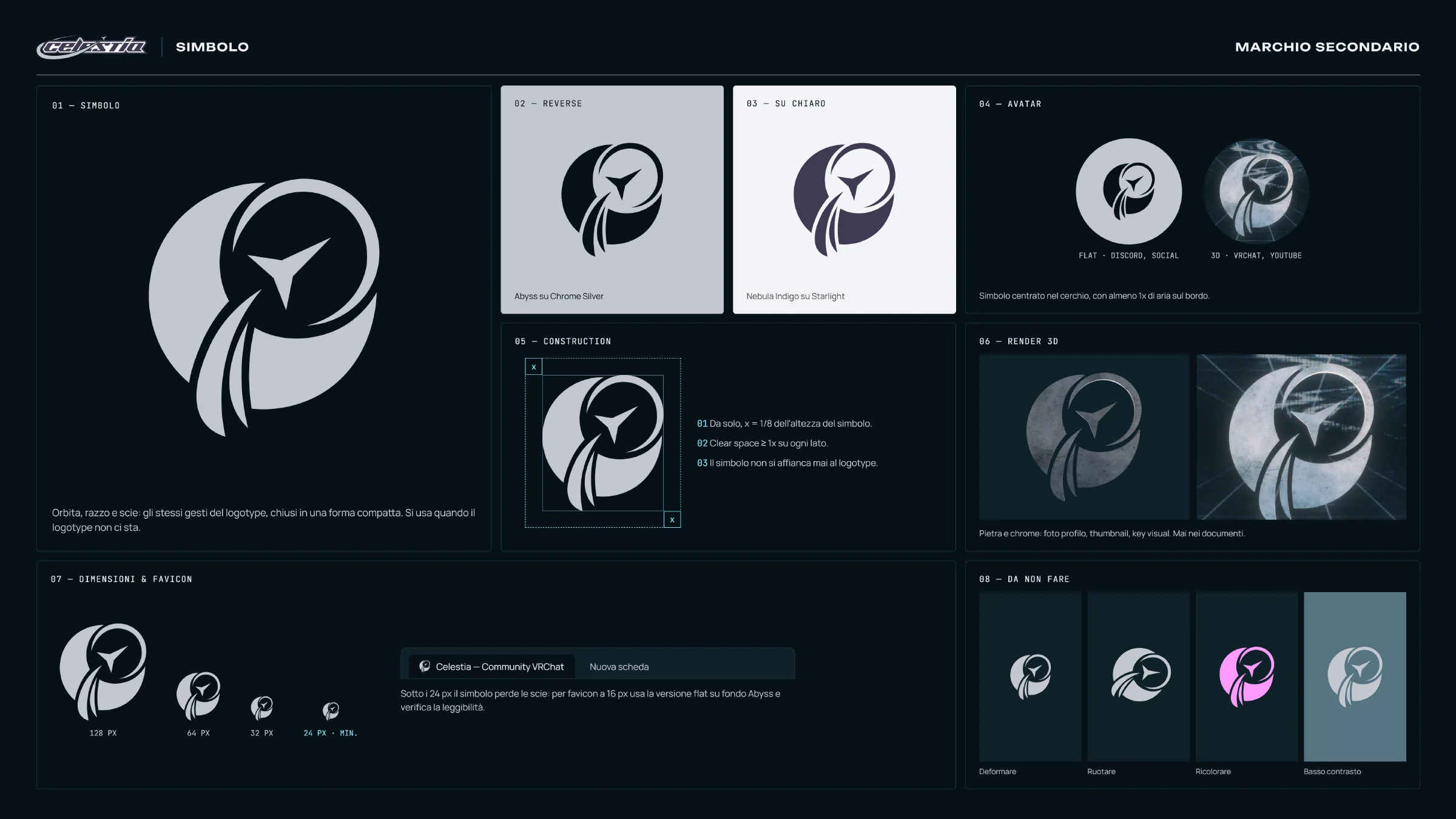Click the 'FLAT · DISCORD, SOCIAL' label
This screenshot has width=1456, height=819.
(1128, 255)
